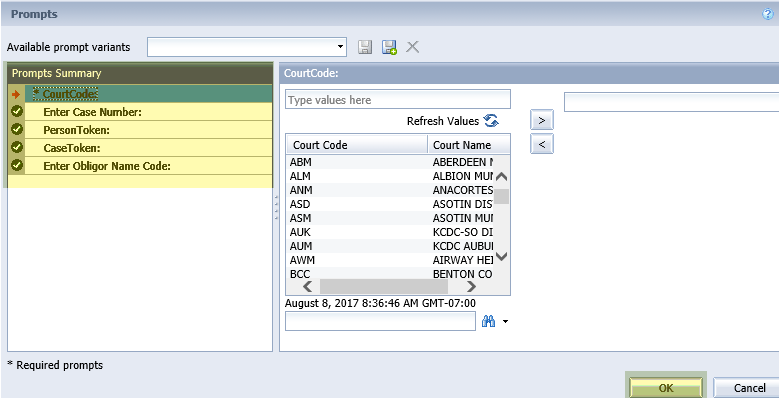Select the 'PersonToken:' prompt
The width and height of the screenshot is (779, 398).
(x=149, y=130)
